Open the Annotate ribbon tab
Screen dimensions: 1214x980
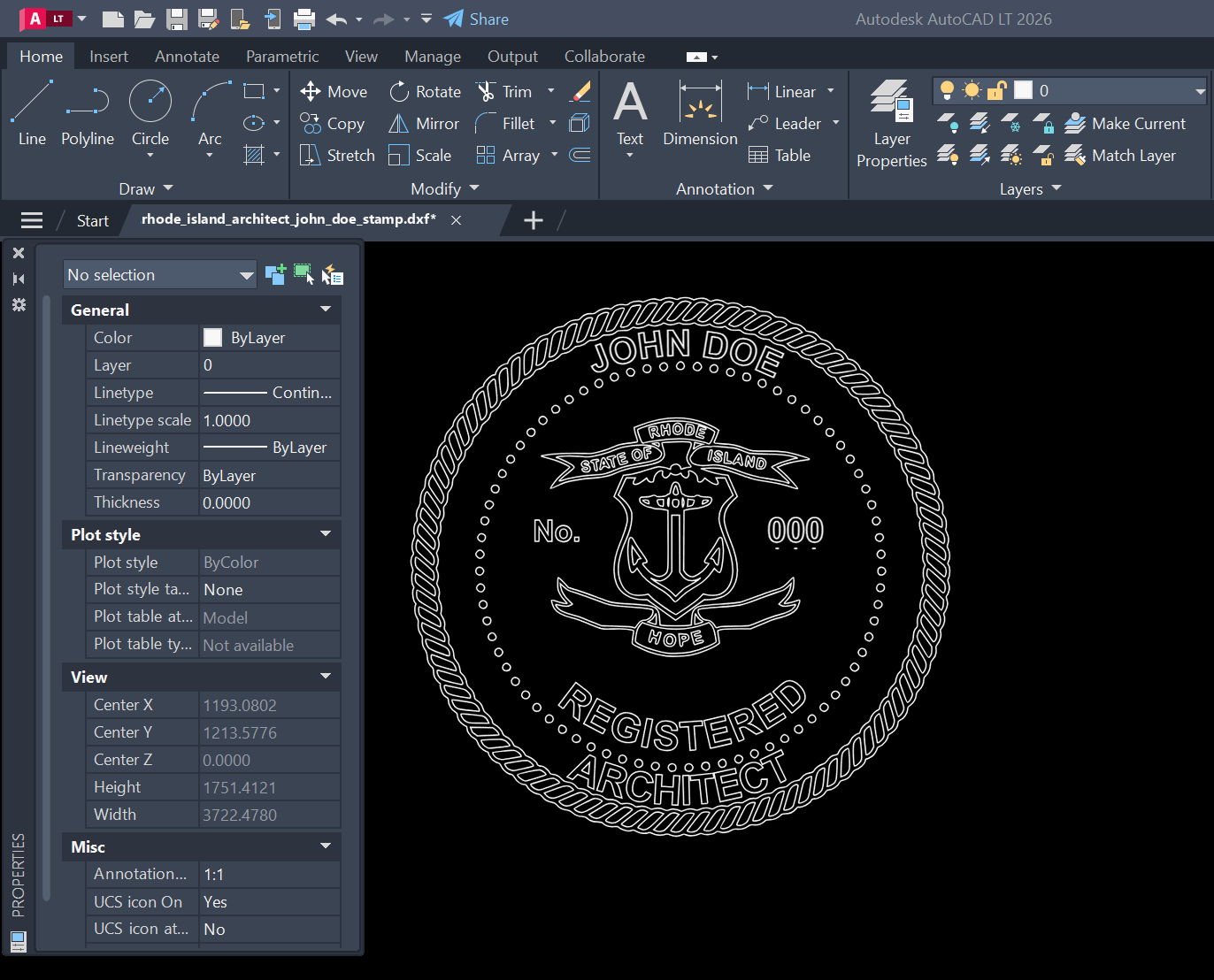tap(187, 56)
